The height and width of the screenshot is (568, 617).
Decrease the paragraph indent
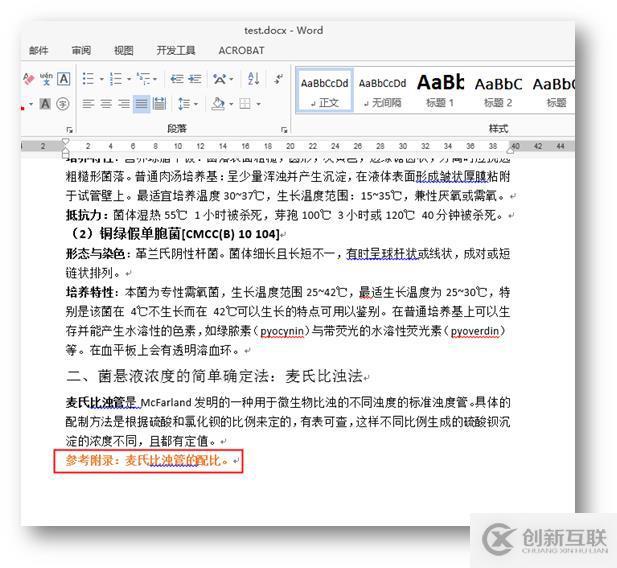click(177, 79)
